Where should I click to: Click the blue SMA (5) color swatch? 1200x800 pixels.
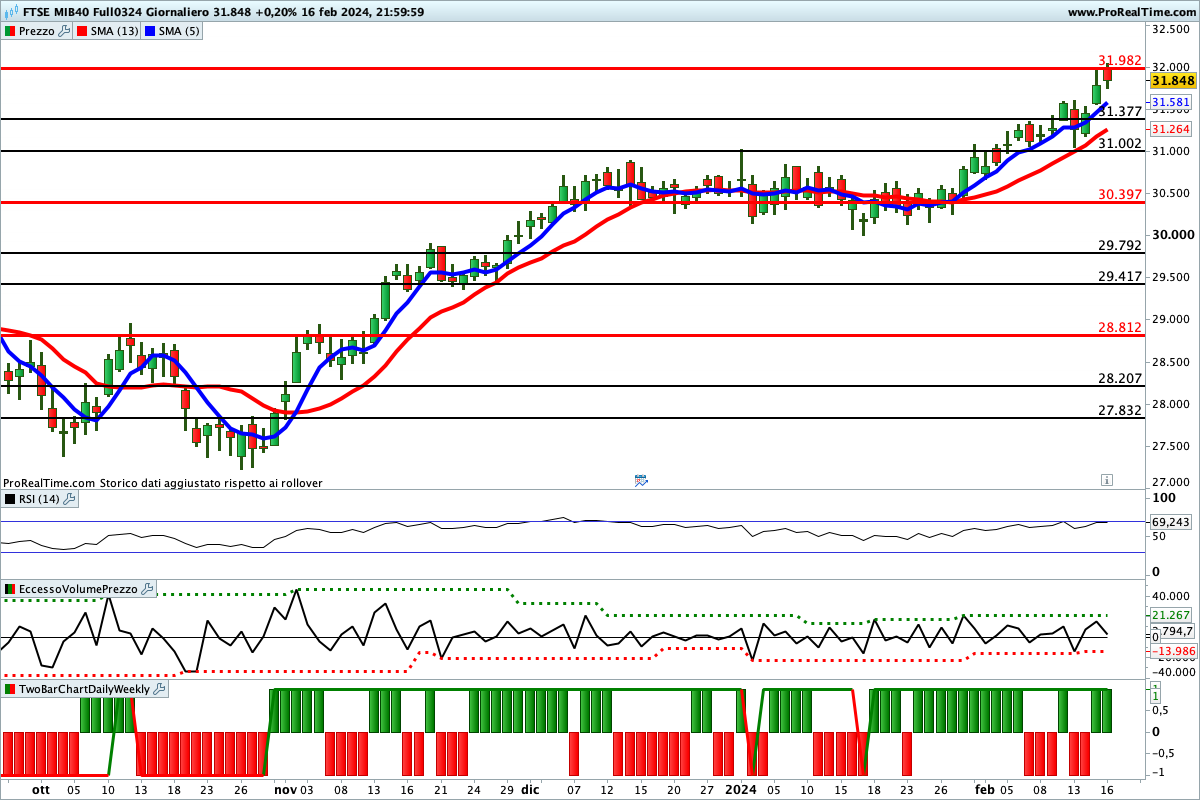pos(151,31)
